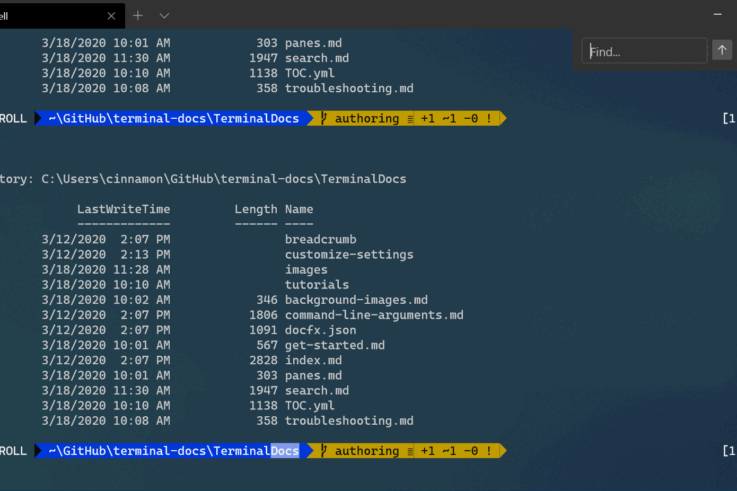Expand the new tab profile dropdown chevron
Image resolution: width=737 pixels, height=491 pixels.
point(164,16)
